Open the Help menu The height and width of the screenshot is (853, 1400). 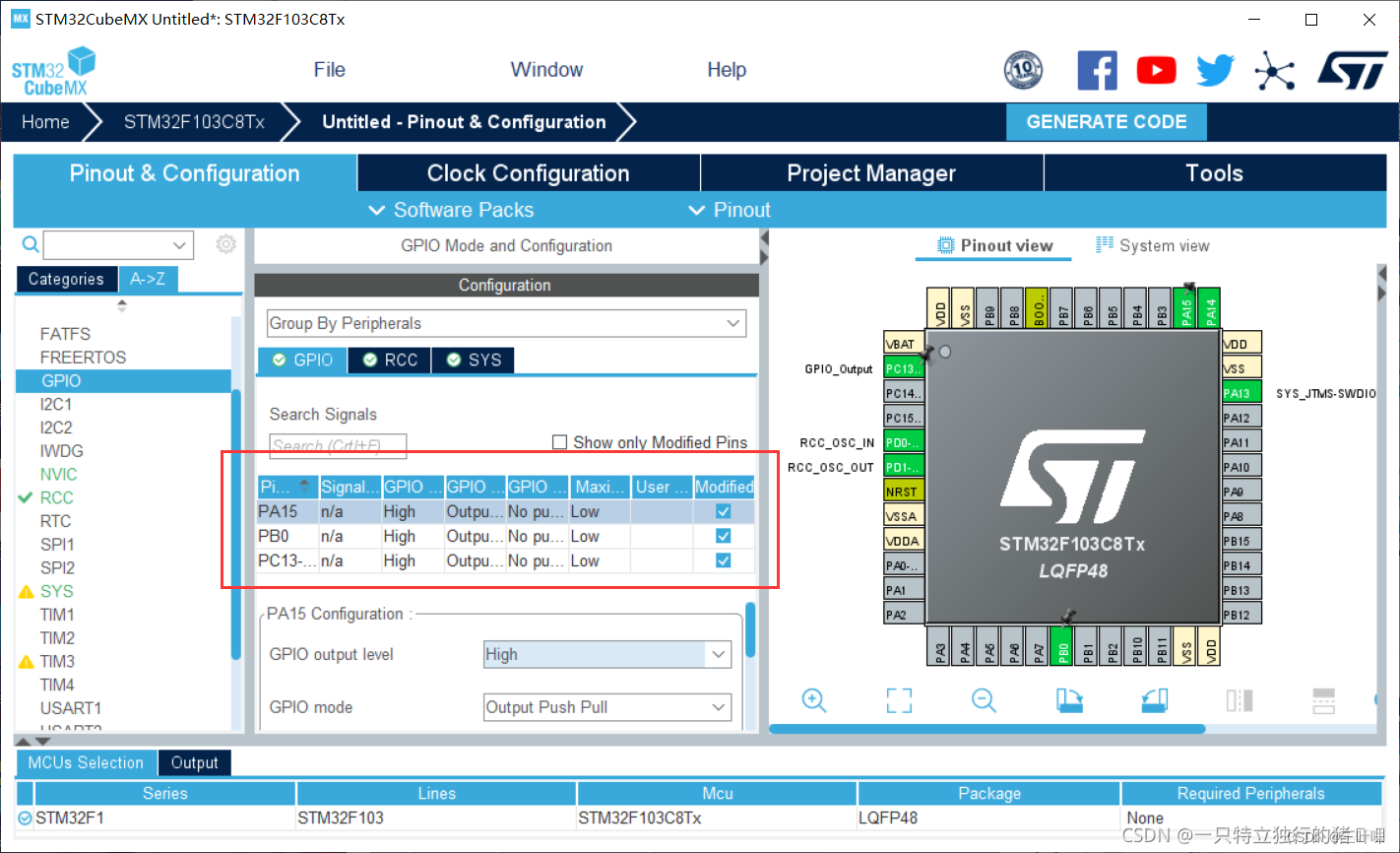pyautogui.click(x=727, y=70)
